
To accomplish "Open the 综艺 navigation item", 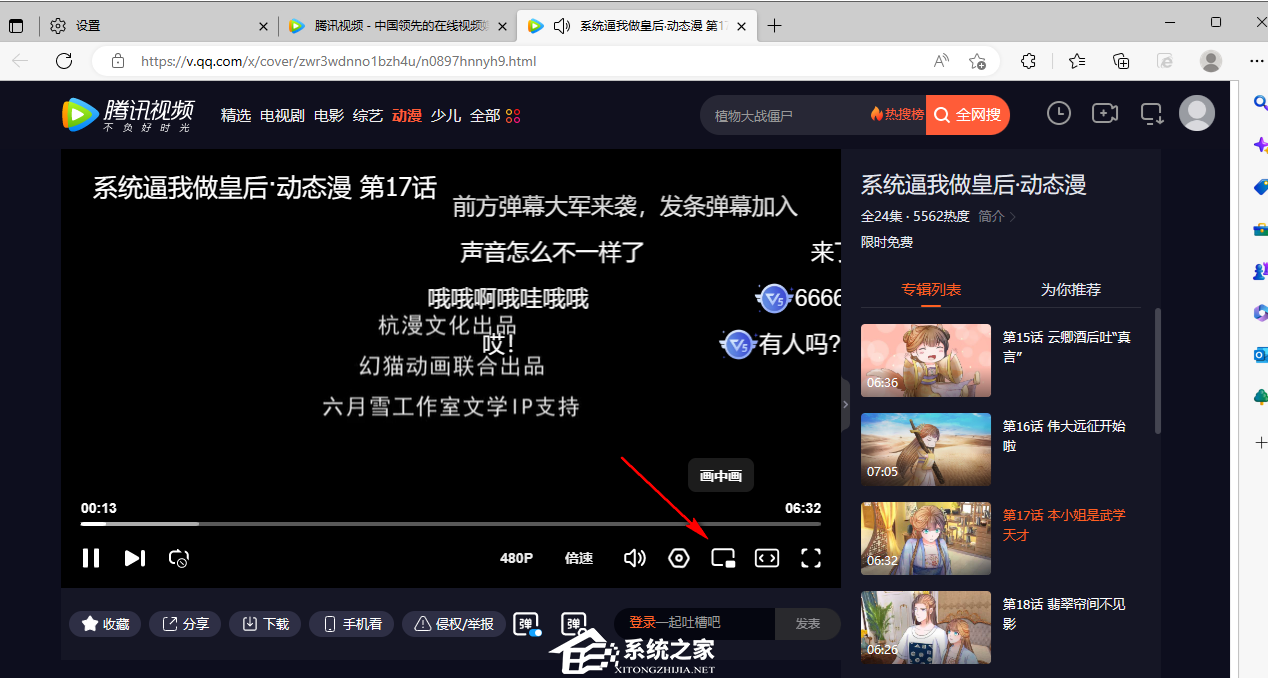I will coord(368,116).
